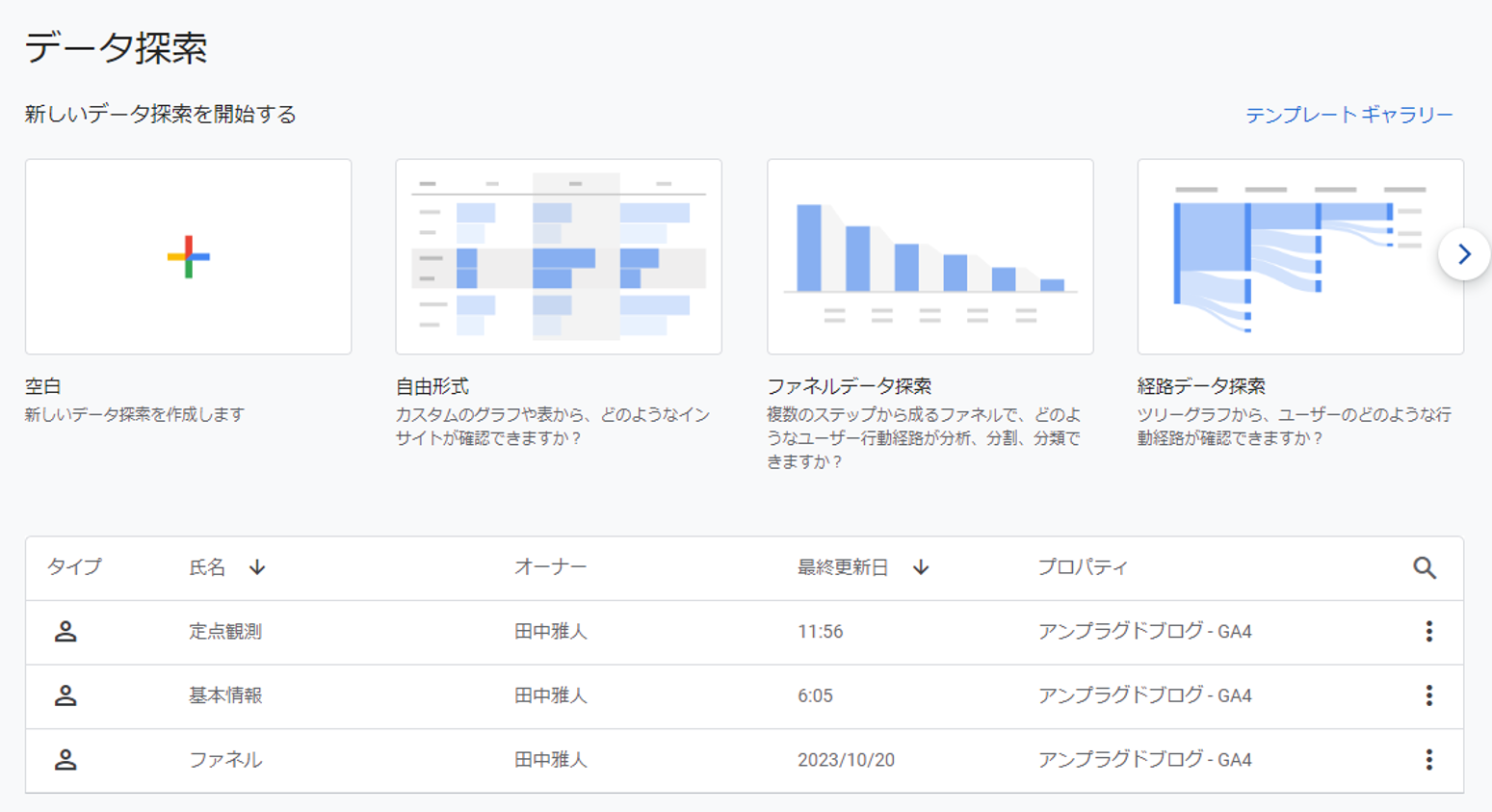Open the テンプレート ギャラリー link
Screen dimensions: 1492x812
[x=1348, y=113]
